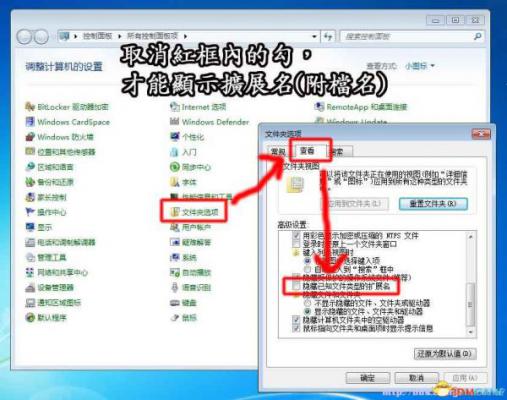The height and width of the screenshot is (400, 507).
Task: Open the 设备管理器 (Device Manager) item
Action: click(49, 287)
